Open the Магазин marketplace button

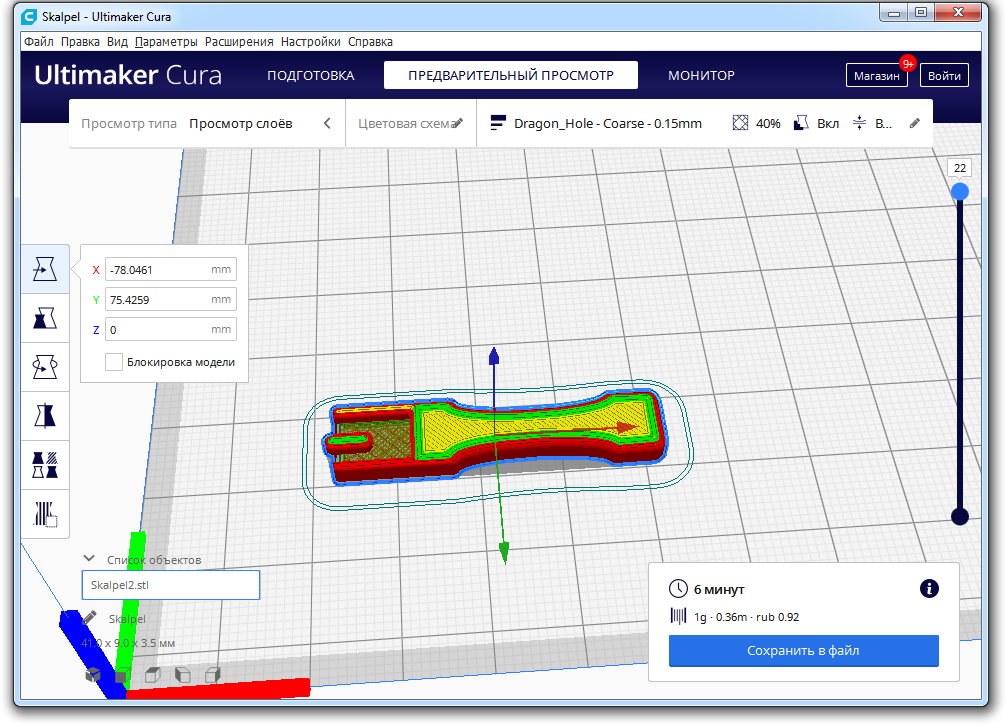coord(877,75)
